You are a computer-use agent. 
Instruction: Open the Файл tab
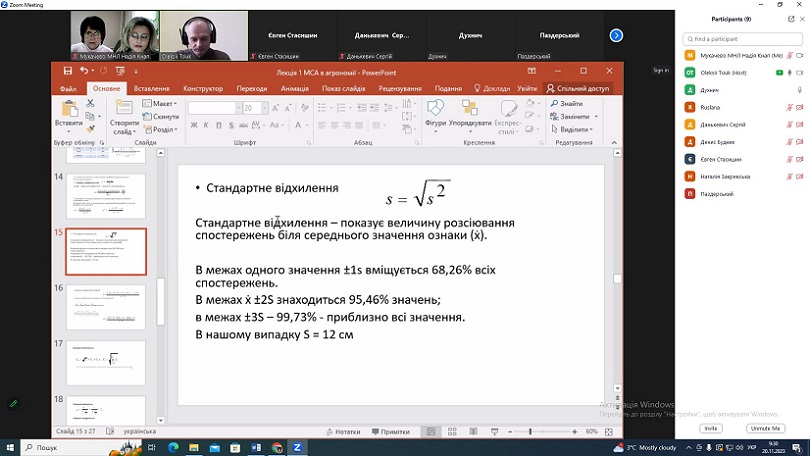(x=68, y=88)
